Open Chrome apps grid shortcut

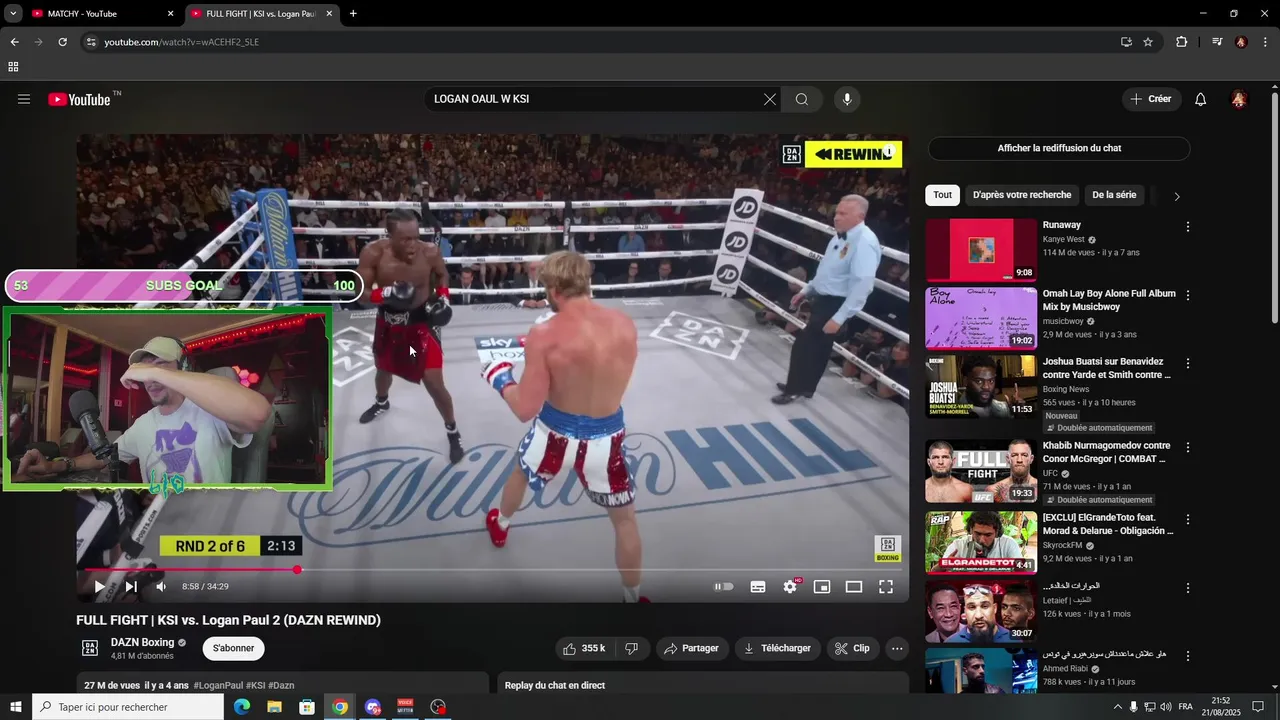pos(13,67)
